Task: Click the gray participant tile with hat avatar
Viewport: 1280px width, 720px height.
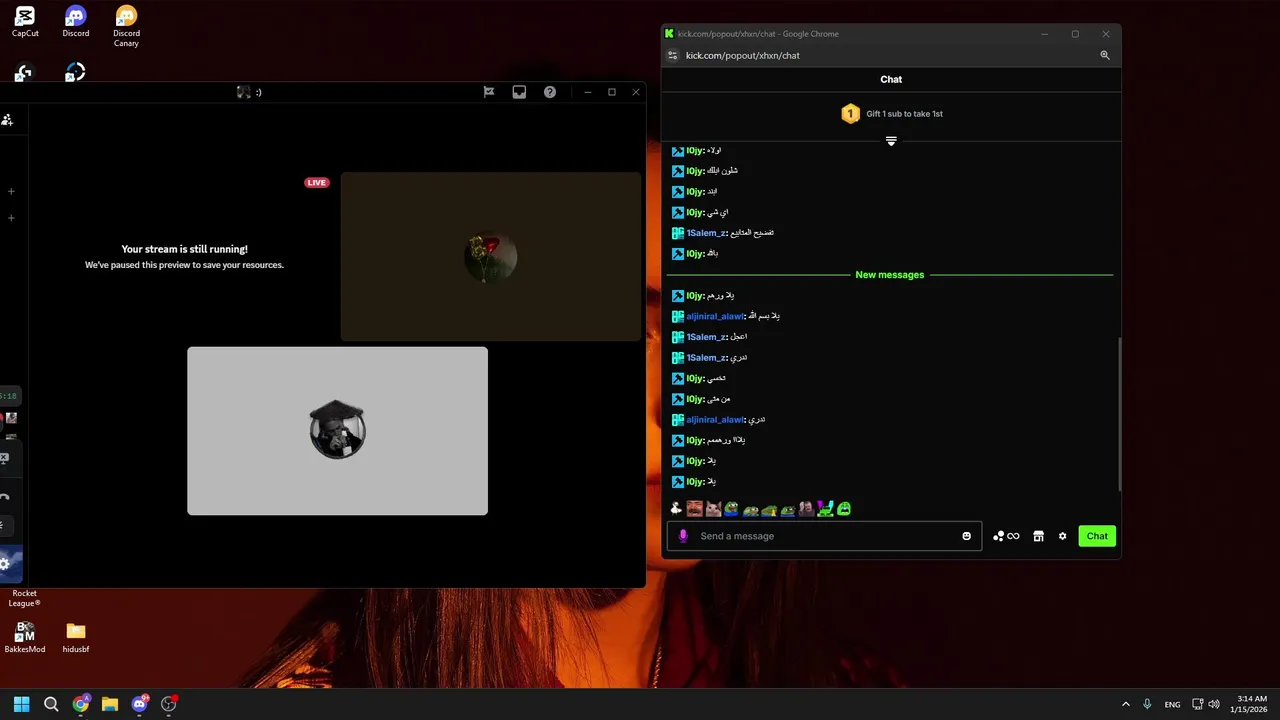Action: point(337,431)
